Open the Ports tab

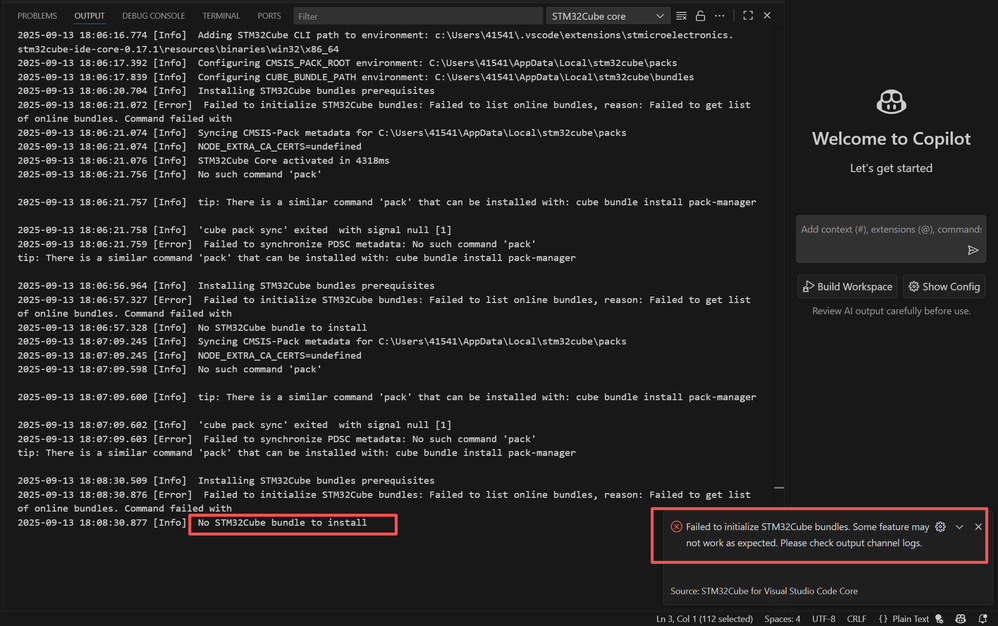(269, 16)
